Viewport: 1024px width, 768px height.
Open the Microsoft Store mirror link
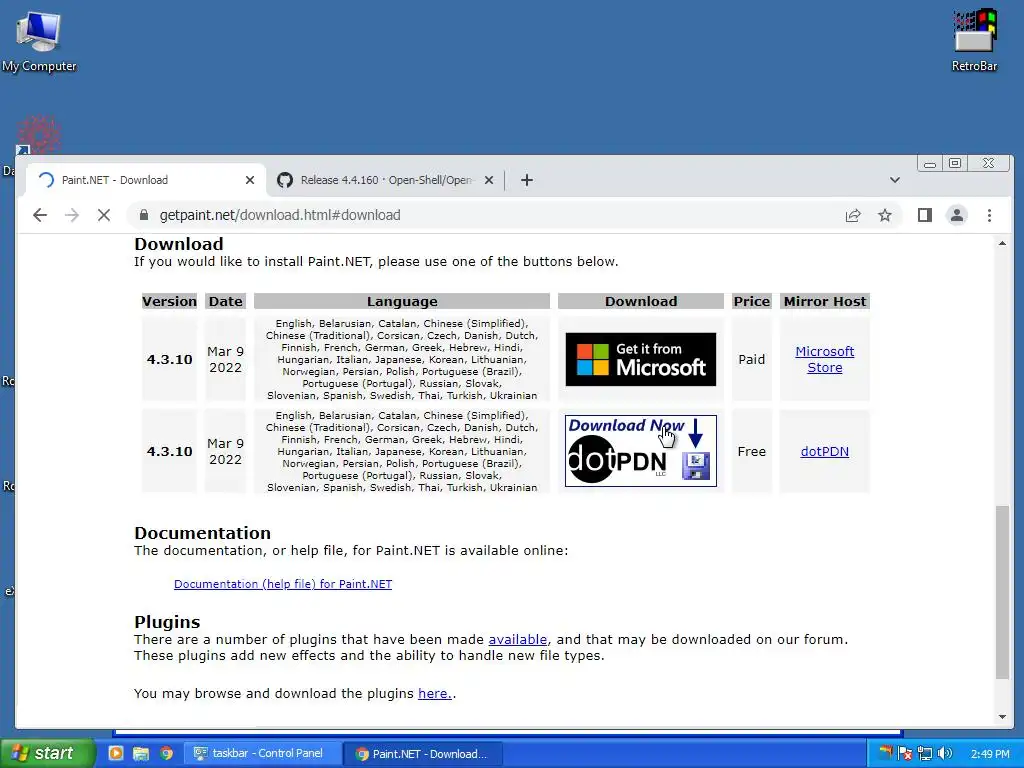tap(824, 359)
